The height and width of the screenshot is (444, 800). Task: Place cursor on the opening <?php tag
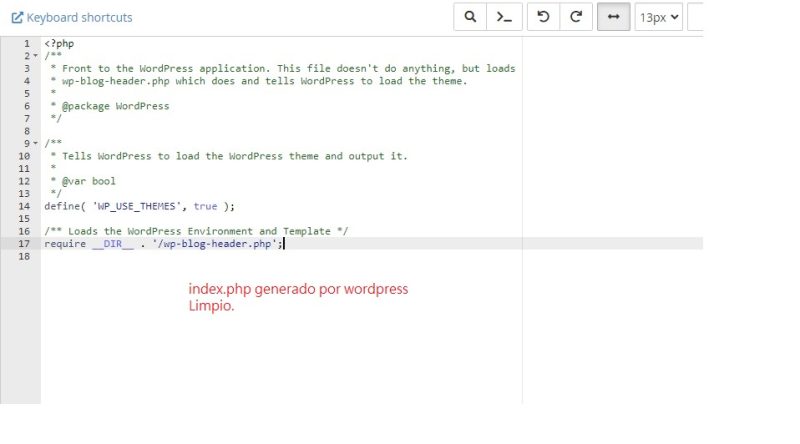pyautogui.click(x=59, y=44)
